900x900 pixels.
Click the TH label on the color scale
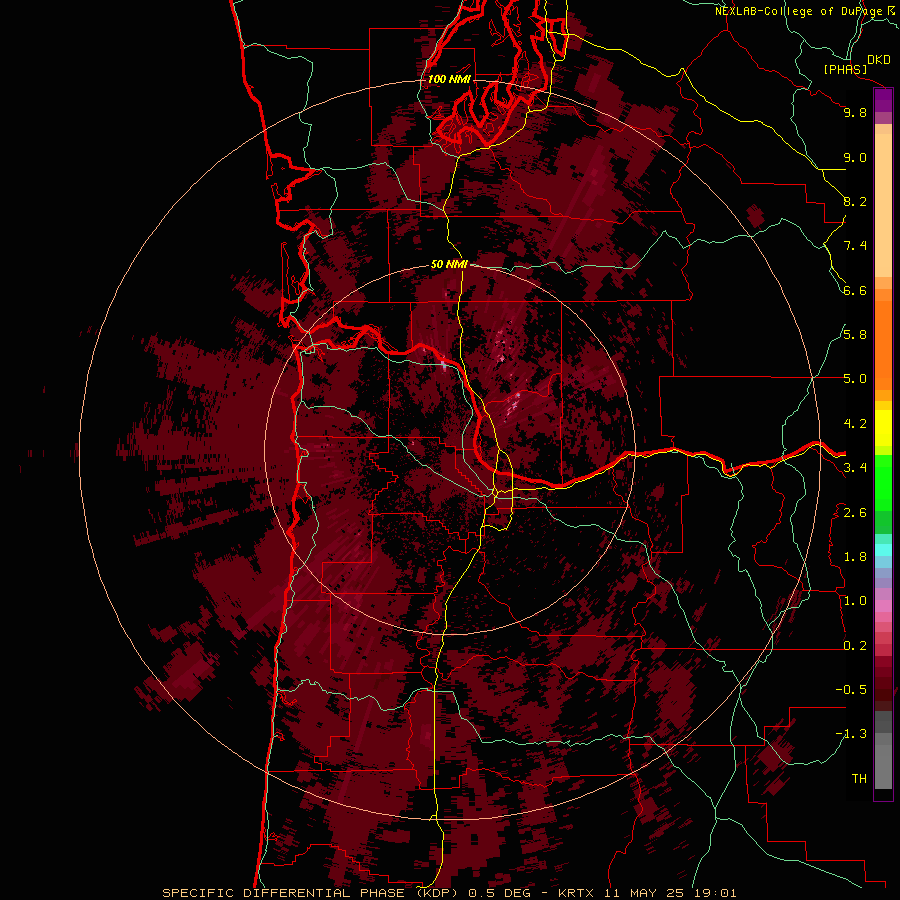pos(859,779)
